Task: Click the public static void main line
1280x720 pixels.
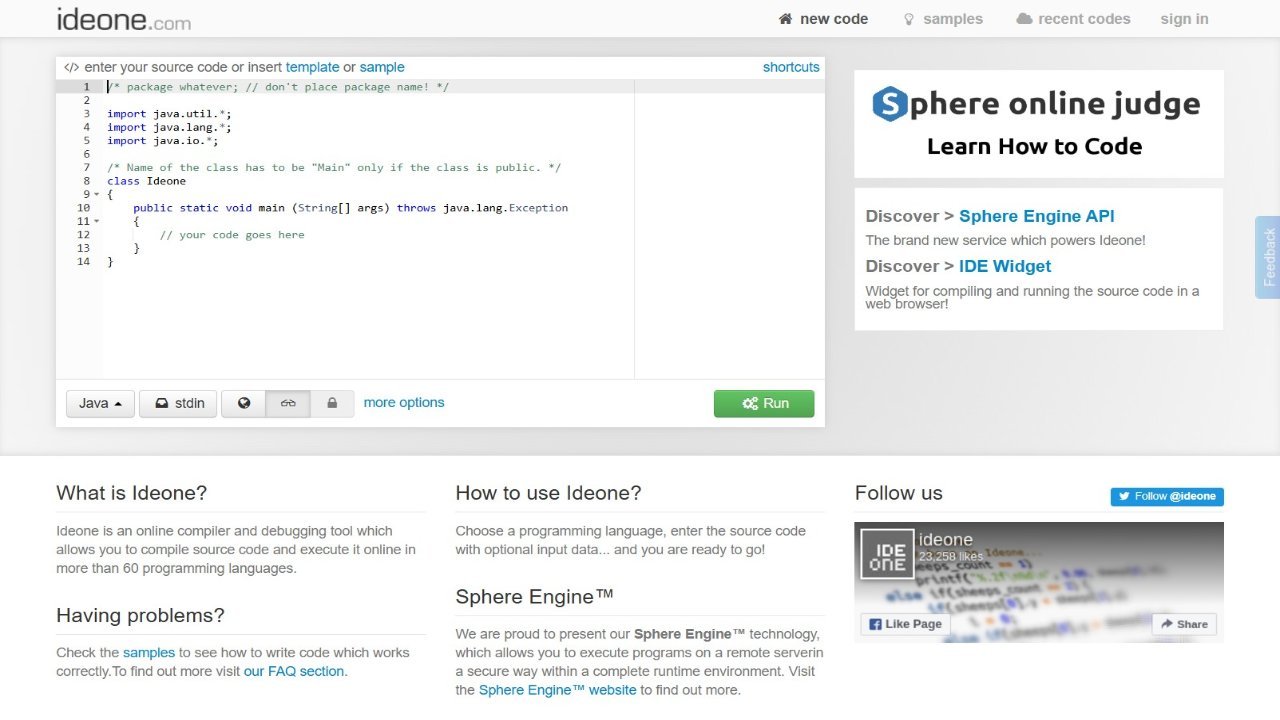Action: tap(350, 208)
